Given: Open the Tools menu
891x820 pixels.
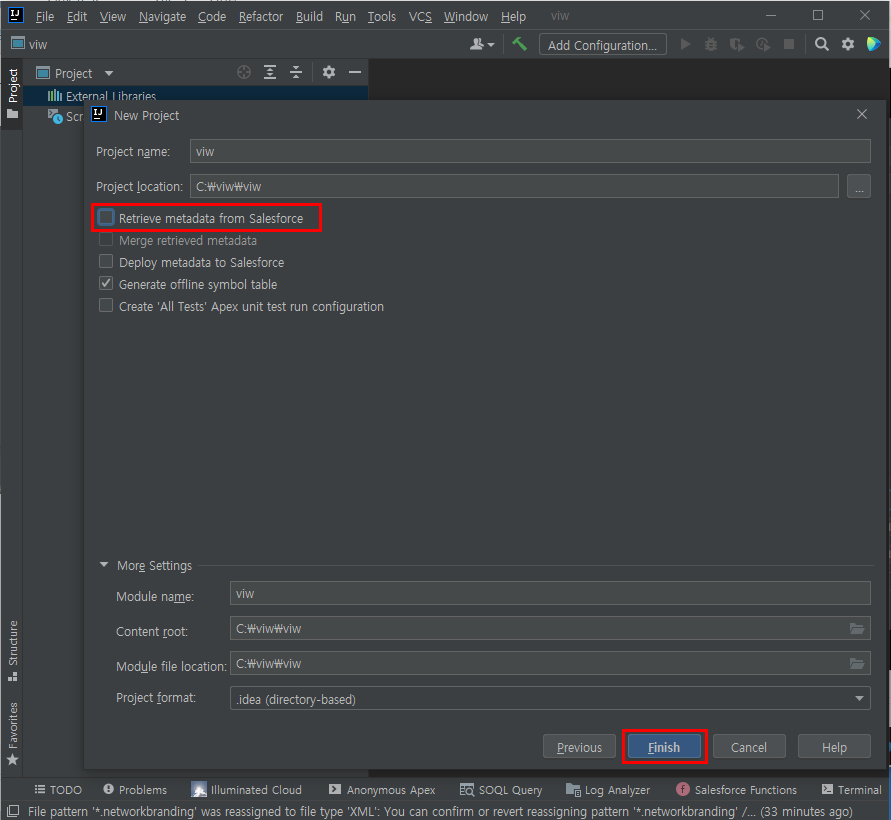Looking at the screenshot, I should coord(381,16).
